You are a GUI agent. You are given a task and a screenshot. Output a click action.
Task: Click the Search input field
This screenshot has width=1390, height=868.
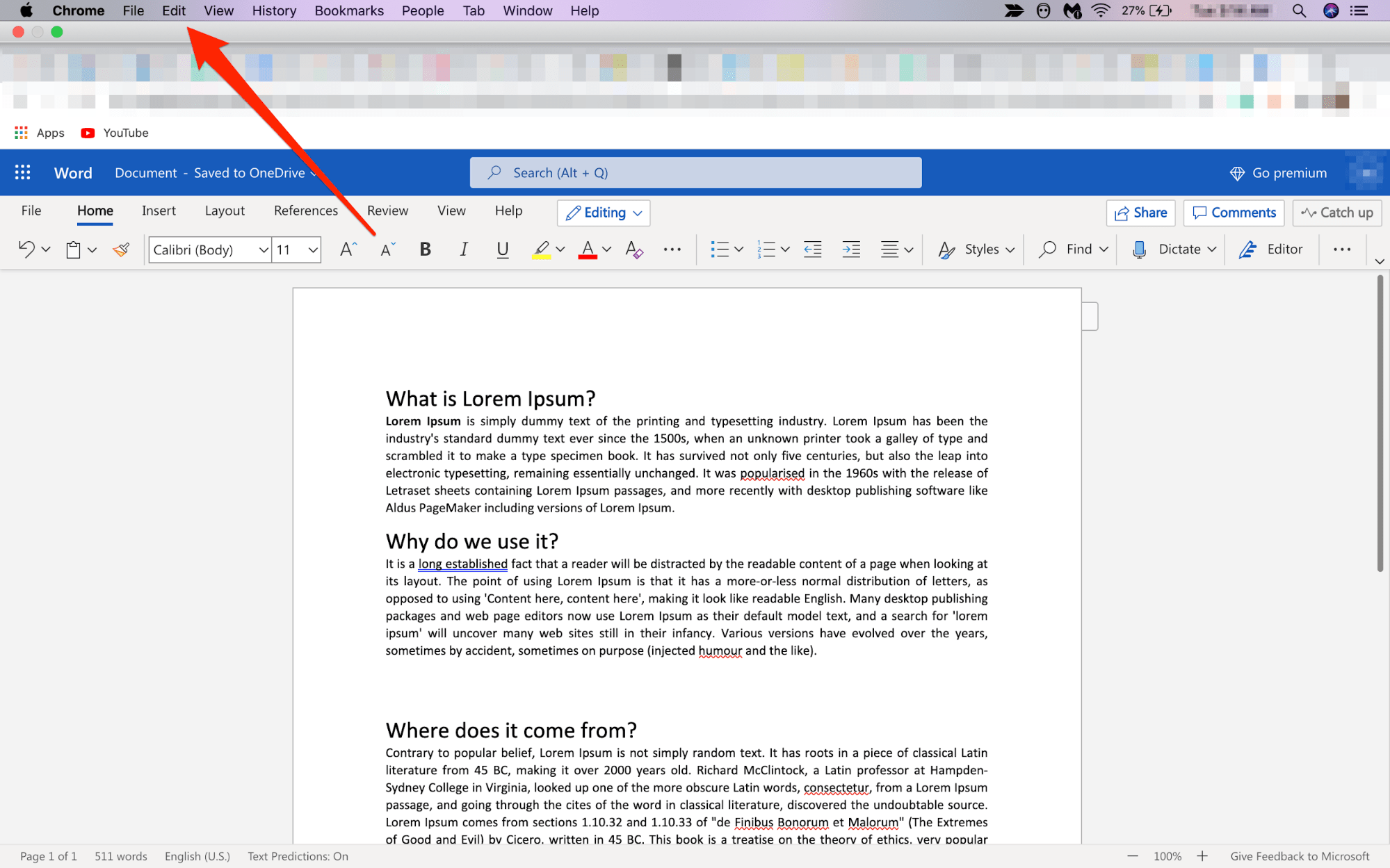(x=695, y=172)
